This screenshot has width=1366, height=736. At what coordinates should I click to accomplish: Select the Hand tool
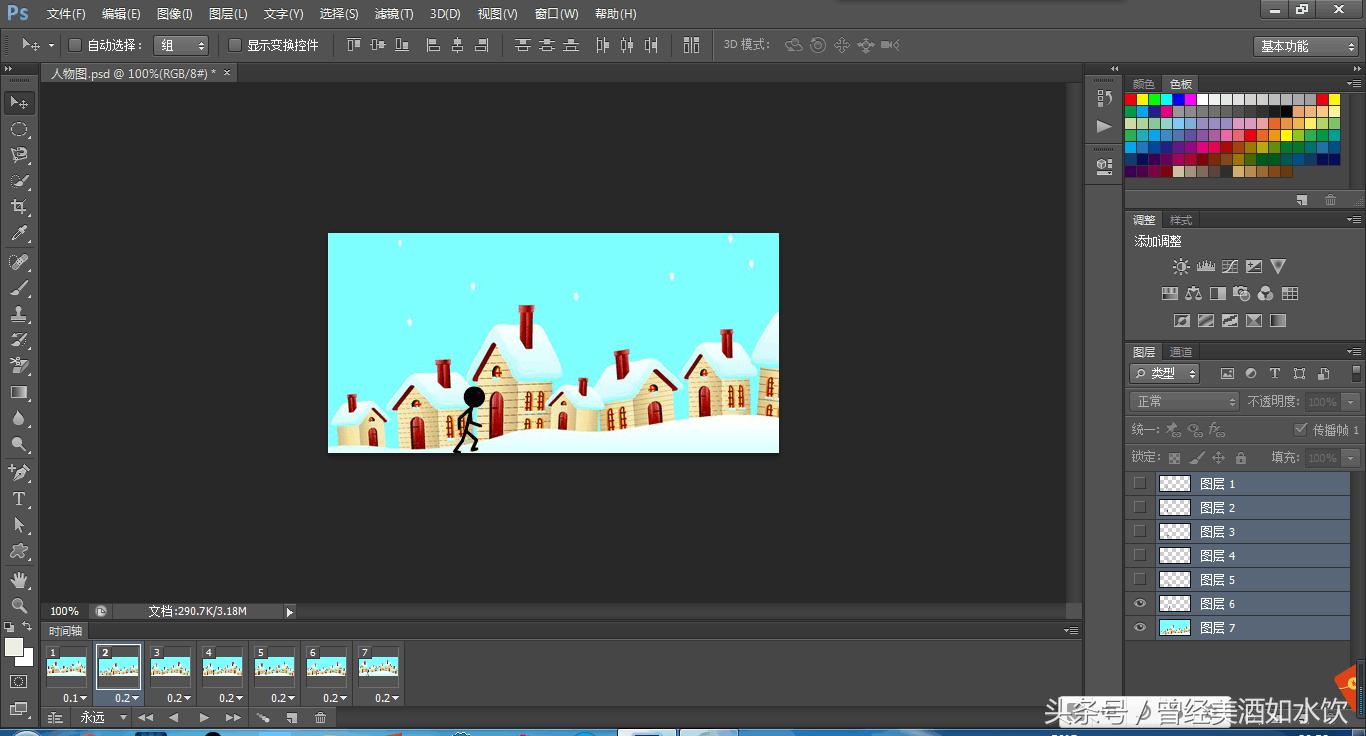point(19,579)
